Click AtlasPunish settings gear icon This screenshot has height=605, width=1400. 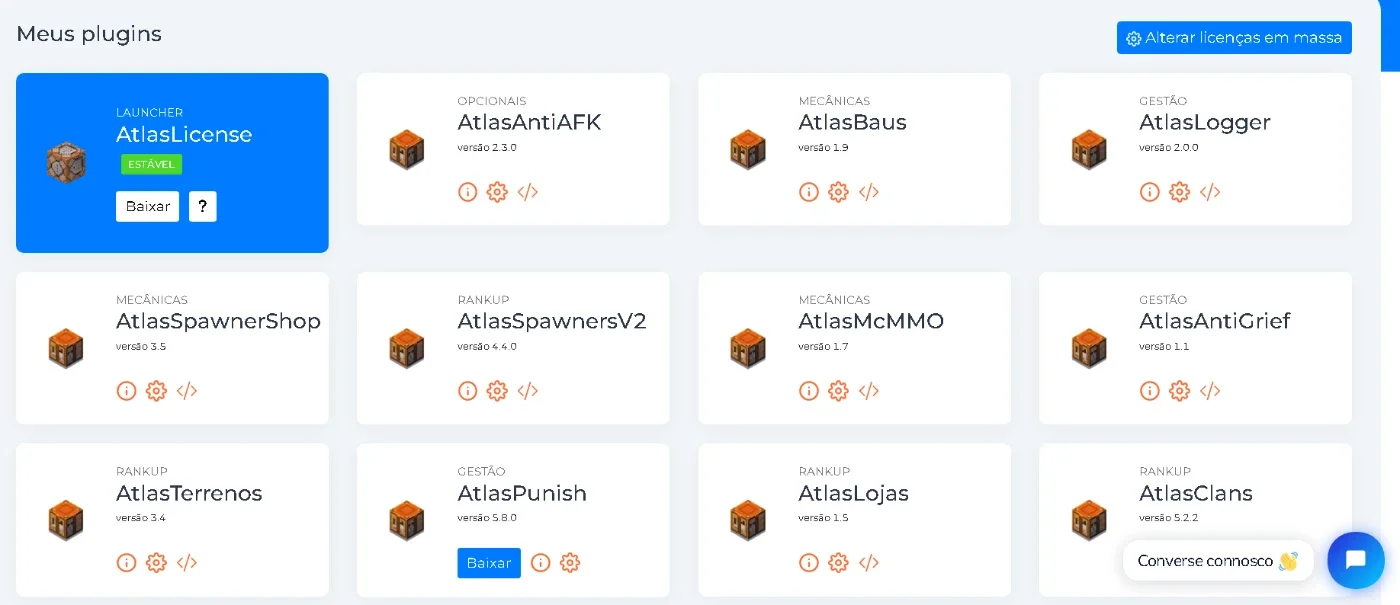(x=570, y=563)
